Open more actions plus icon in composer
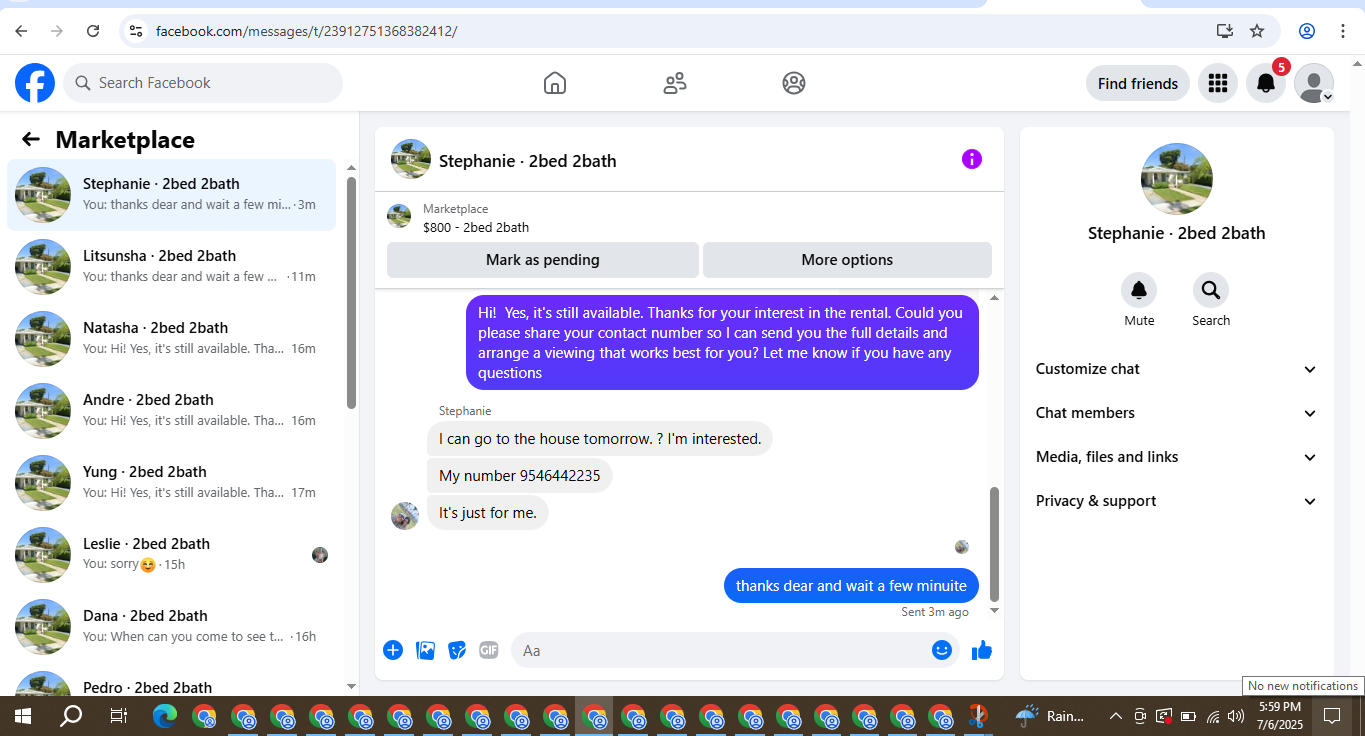1365x736 pixels. [x=393, y=650]
